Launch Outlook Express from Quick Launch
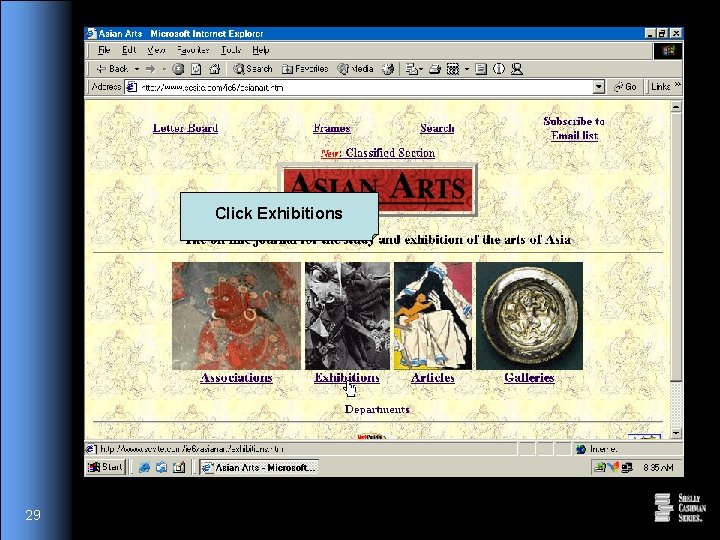Screen dimensions: 720x540 tap(161, 467)
